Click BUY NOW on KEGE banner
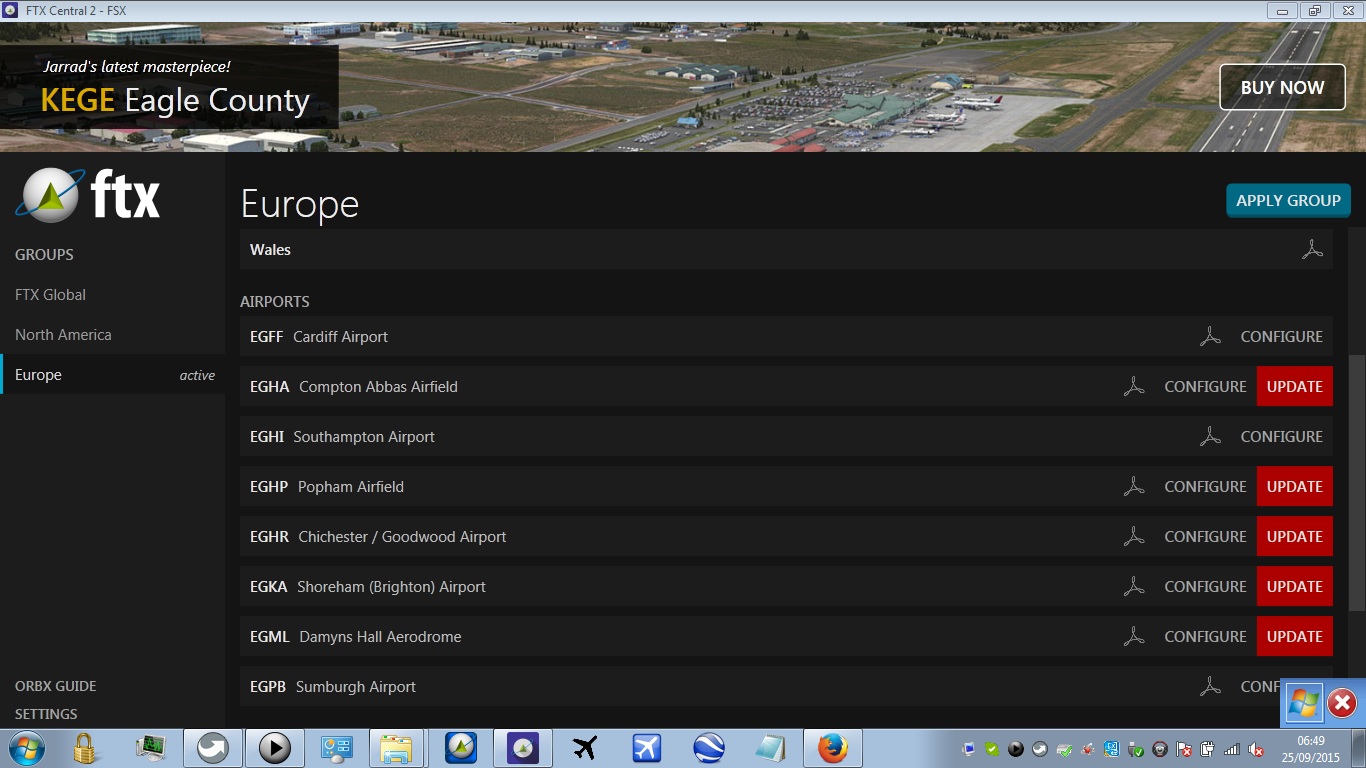Screen dimensions: 1366x768 [x=1282, y=87]
